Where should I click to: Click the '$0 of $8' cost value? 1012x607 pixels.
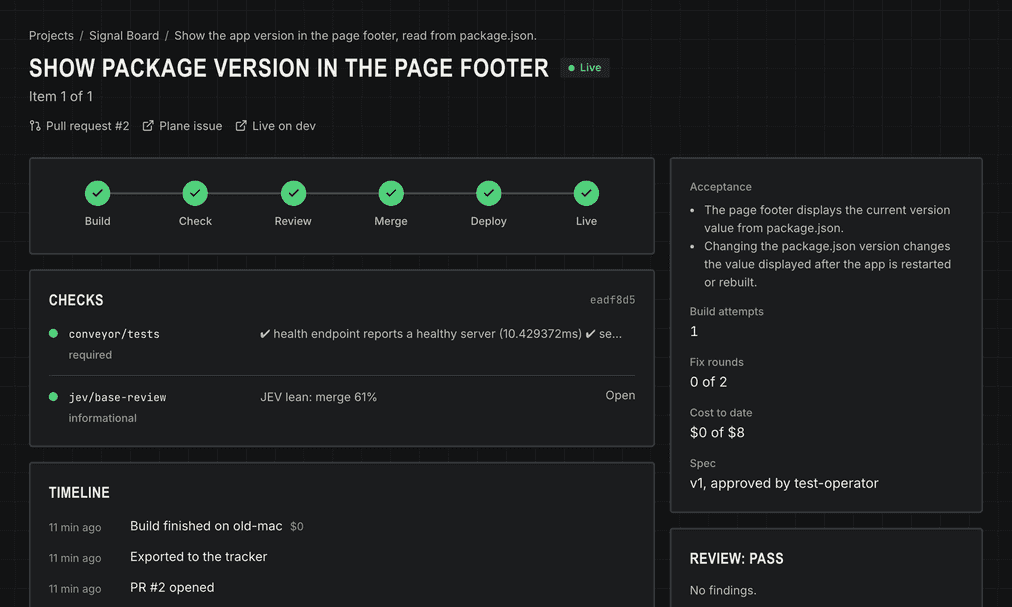tap(717, 433)
